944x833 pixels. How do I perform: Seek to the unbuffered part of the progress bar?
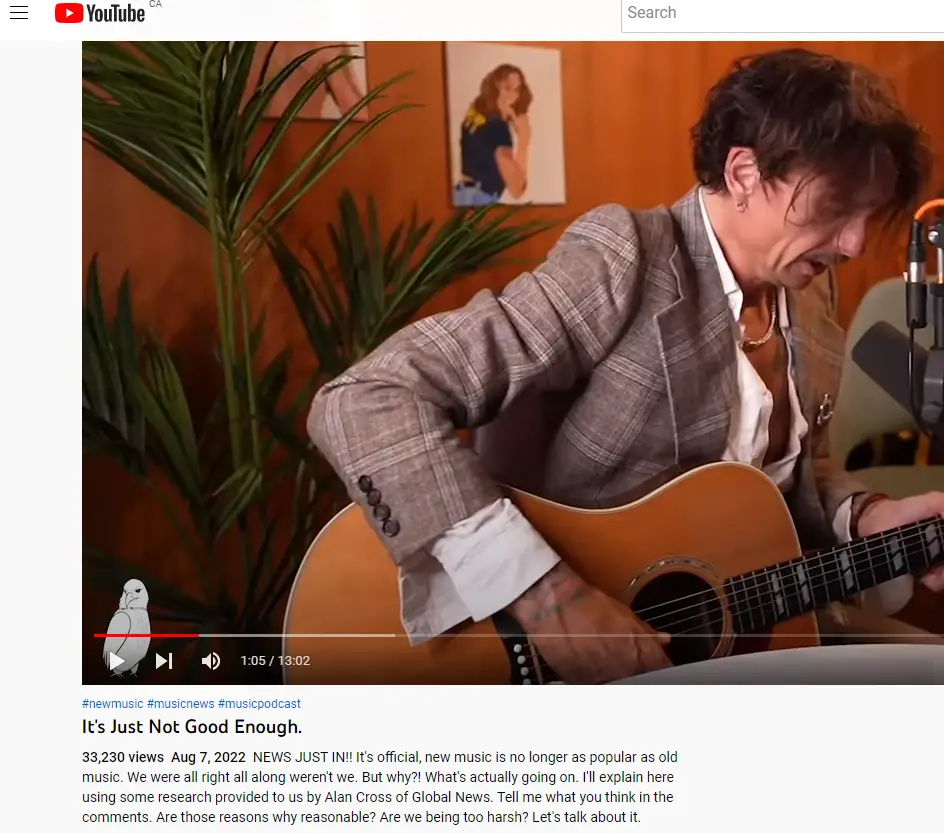[x=669, y=635]
